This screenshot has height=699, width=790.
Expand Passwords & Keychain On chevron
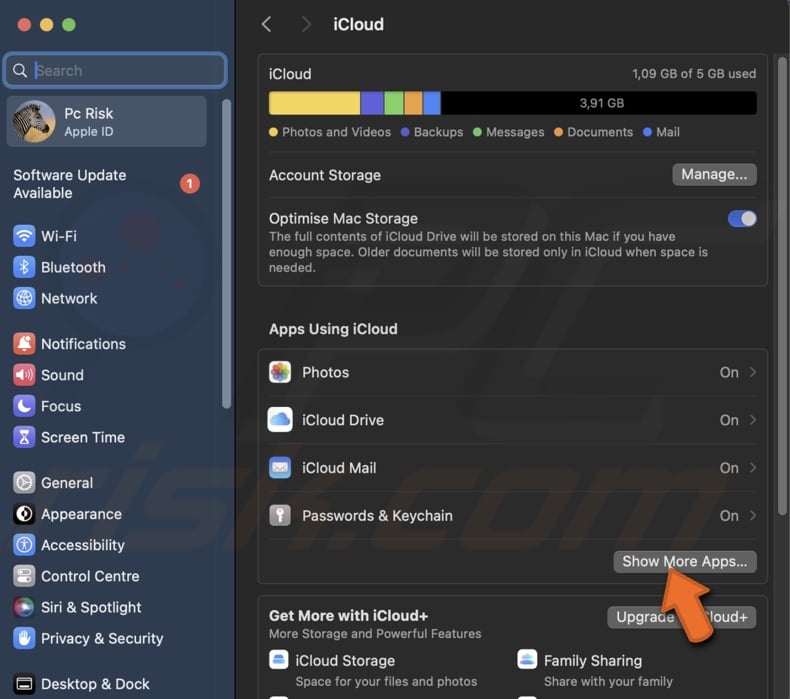coord(753,516)
